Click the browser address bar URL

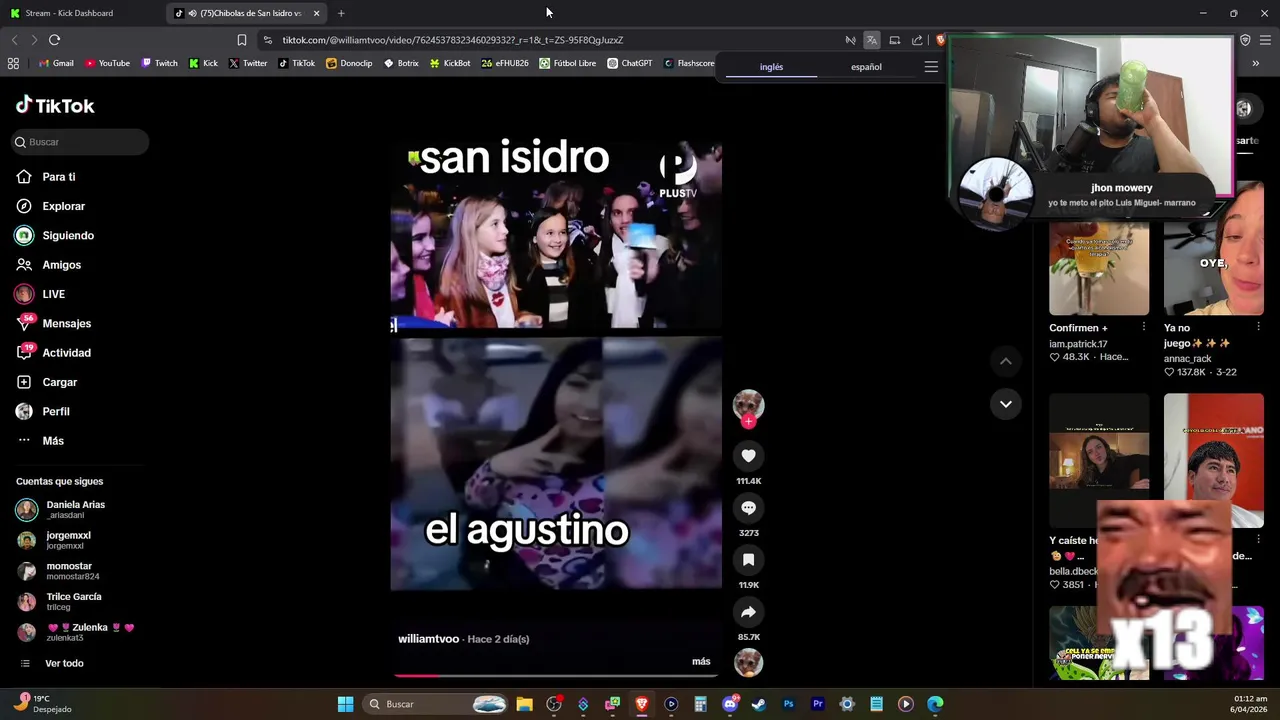(453, 40)
